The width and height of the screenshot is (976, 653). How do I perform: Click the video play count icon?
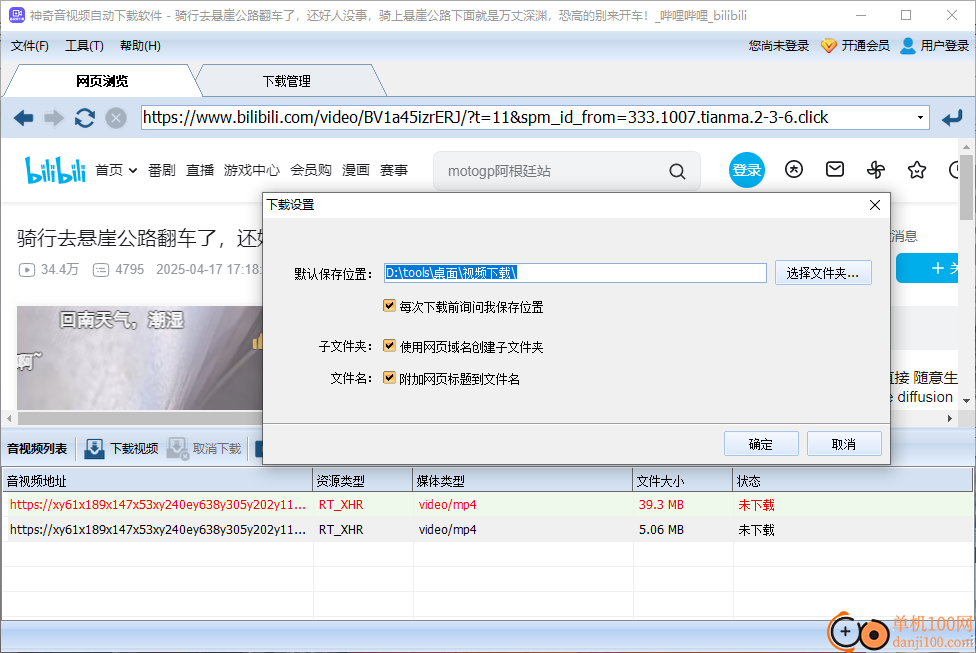click(x=27, y=270)
